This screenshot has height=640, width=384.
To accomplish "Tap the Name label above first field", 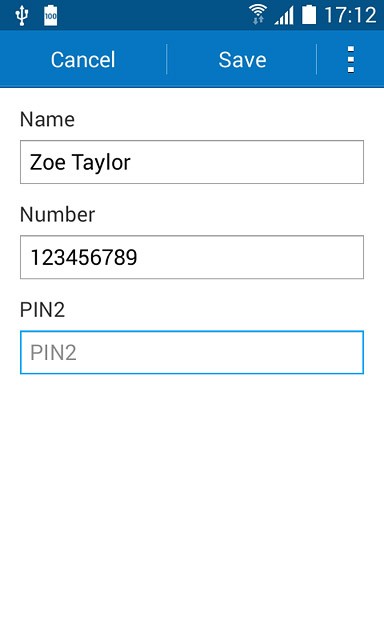I will pyautogui.click(x=47, y=120).
